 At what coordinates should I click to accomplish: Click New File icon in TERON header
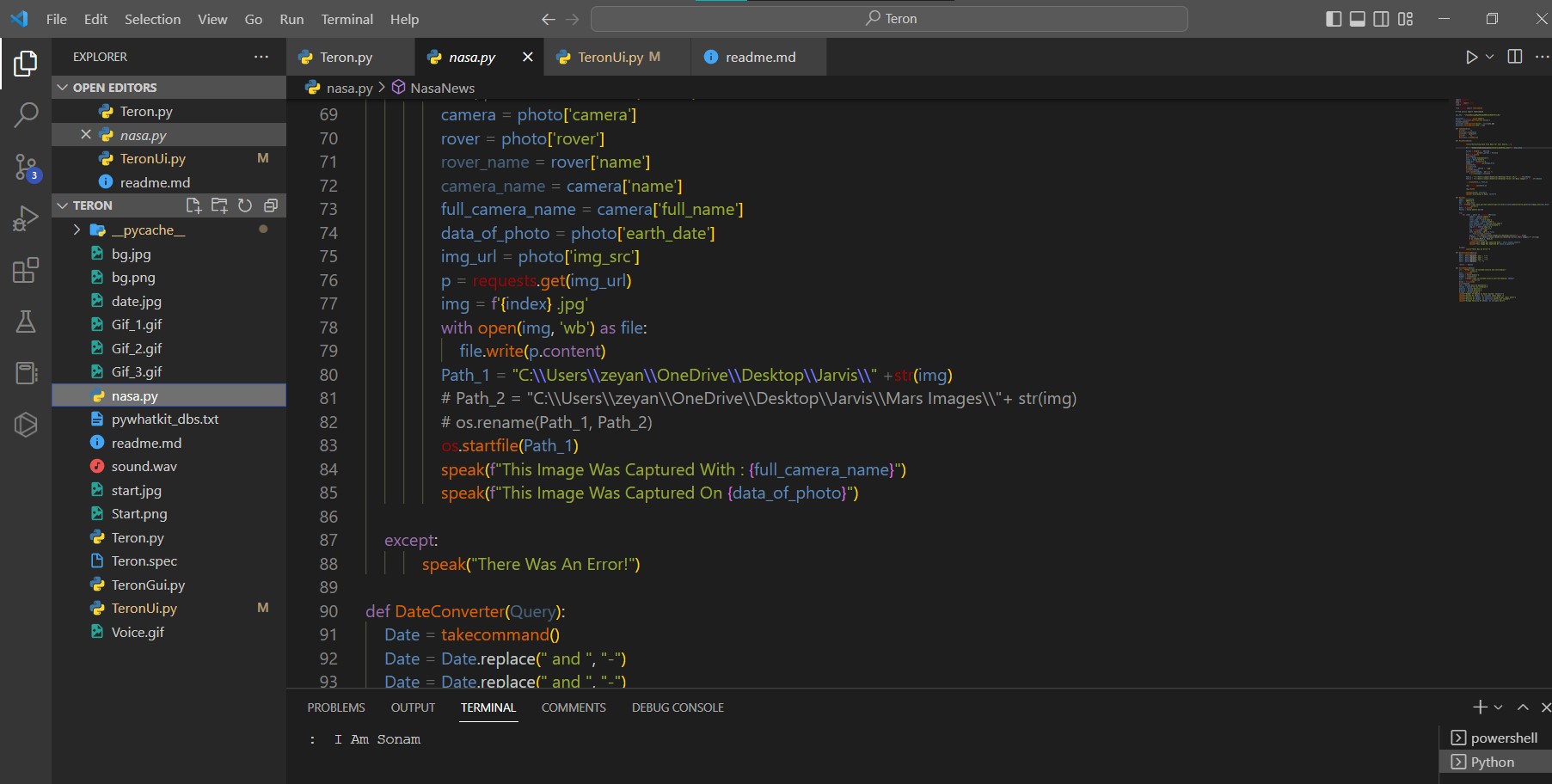tap(193, 205)
